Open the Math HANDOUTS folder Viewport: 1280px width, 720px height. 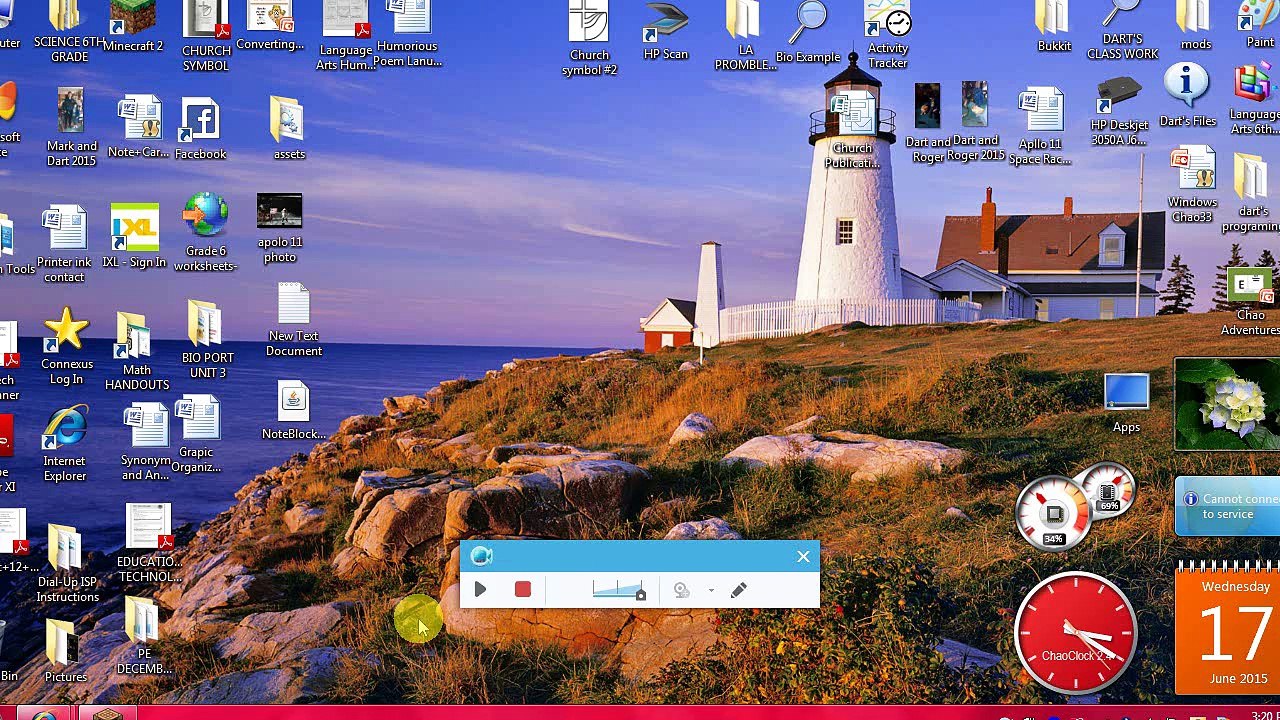(x=137, y=352)
